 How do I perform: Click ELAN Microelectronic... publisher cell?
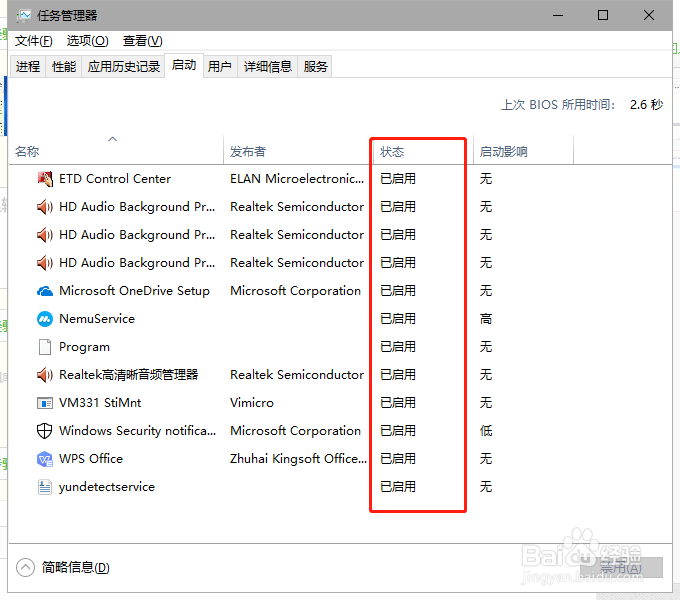click(x=297, y=179)
